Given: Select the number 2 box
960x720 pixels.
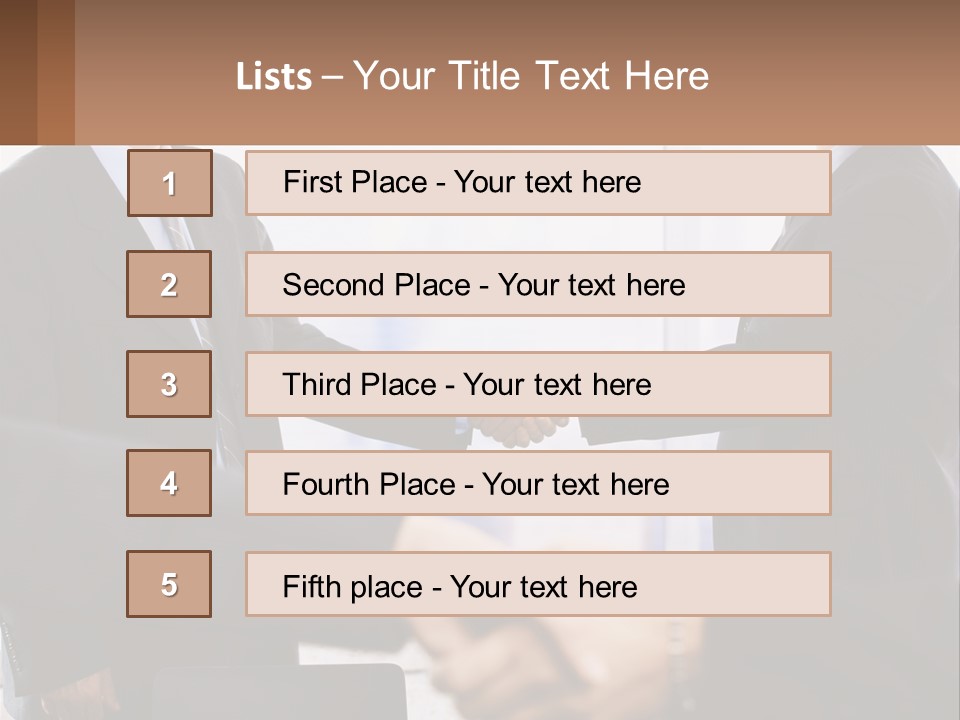Looking at the screenshot, I should tap(169, 284).
